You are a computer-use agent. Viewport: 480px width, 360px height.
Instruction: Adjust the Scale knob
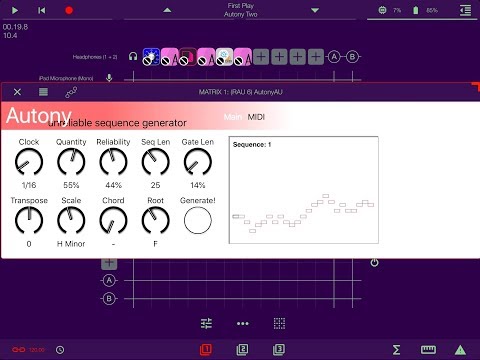pyautogui.click(x=71, y=220)
